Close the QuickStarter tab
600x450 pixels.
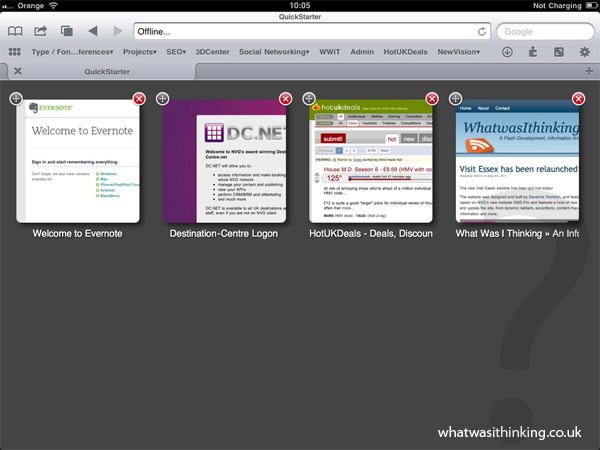(x=18, y=71)
